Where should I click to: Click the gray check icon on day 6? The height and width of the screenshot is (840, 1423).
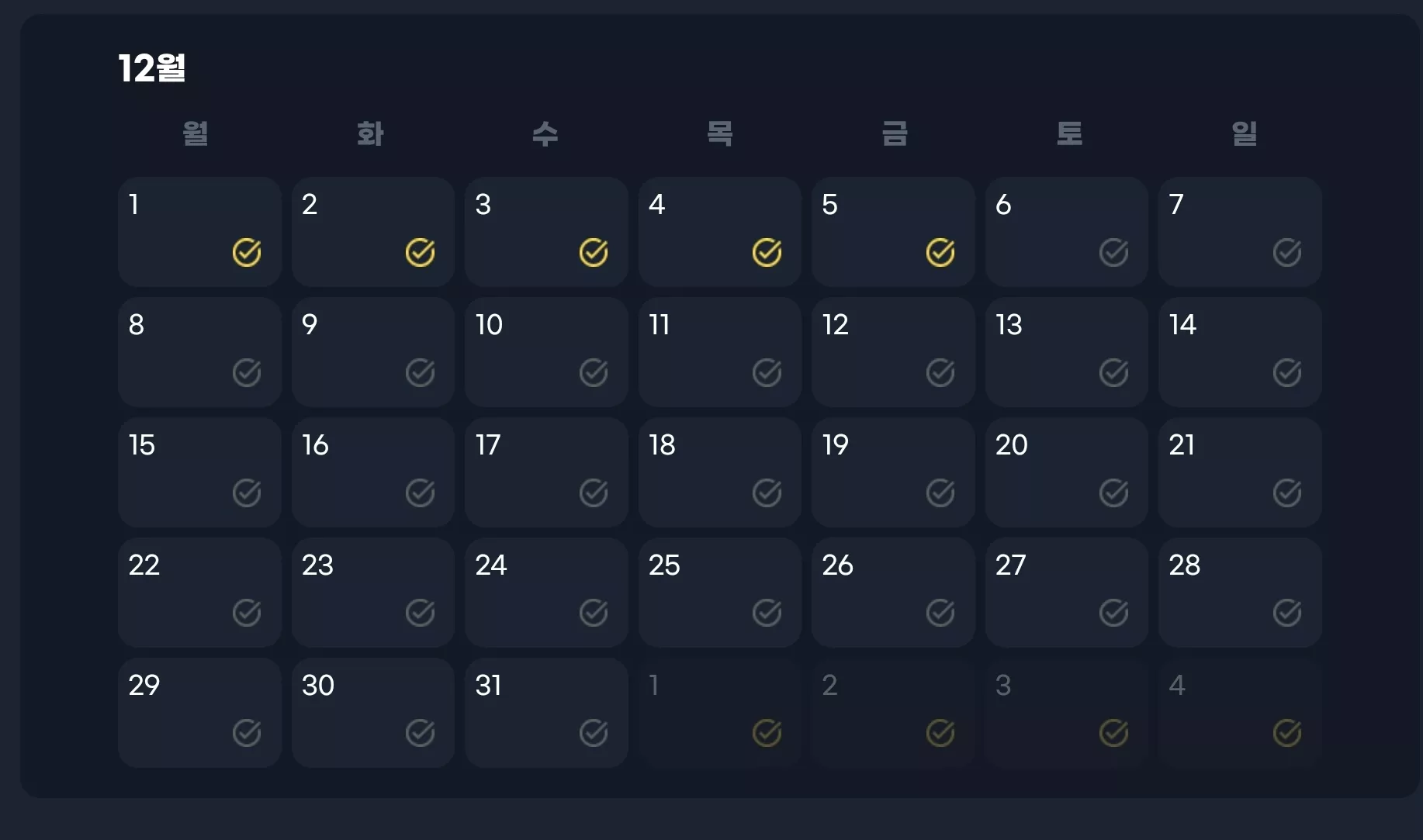(x=1113, y=252)
